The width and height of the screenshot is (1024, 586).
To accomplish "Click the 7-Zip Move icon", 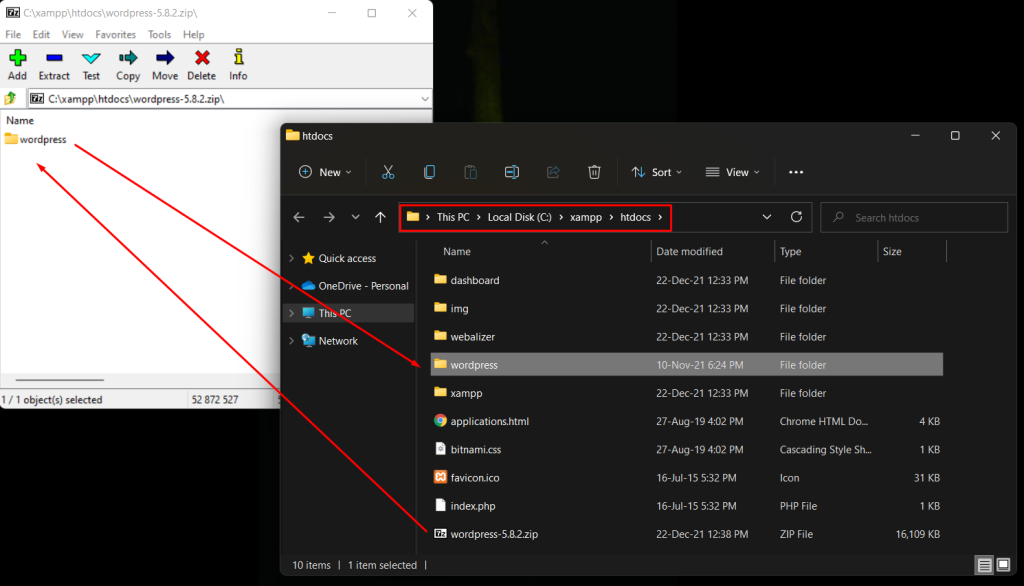I will tap(165, 58).
